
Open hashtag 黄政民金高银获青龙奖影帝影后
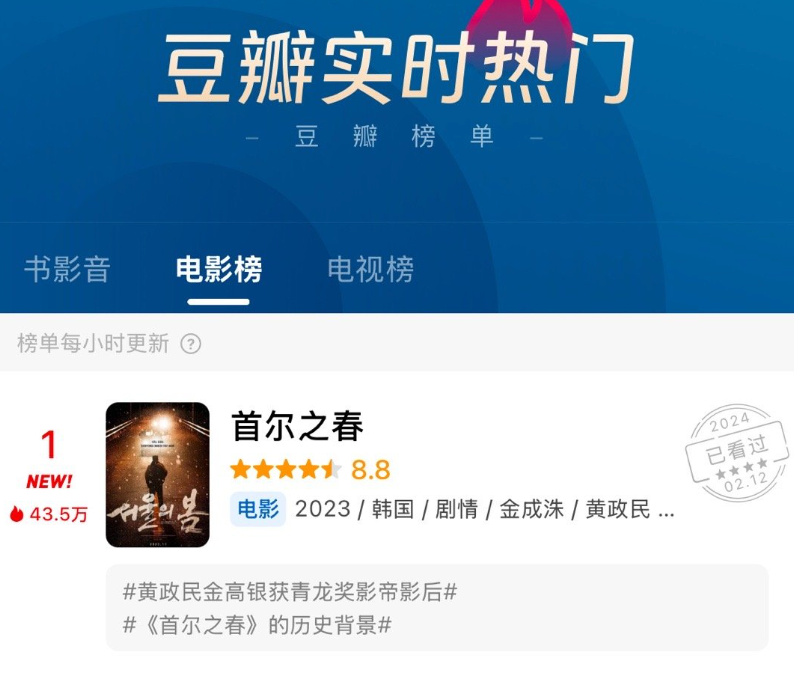point(290,592)
